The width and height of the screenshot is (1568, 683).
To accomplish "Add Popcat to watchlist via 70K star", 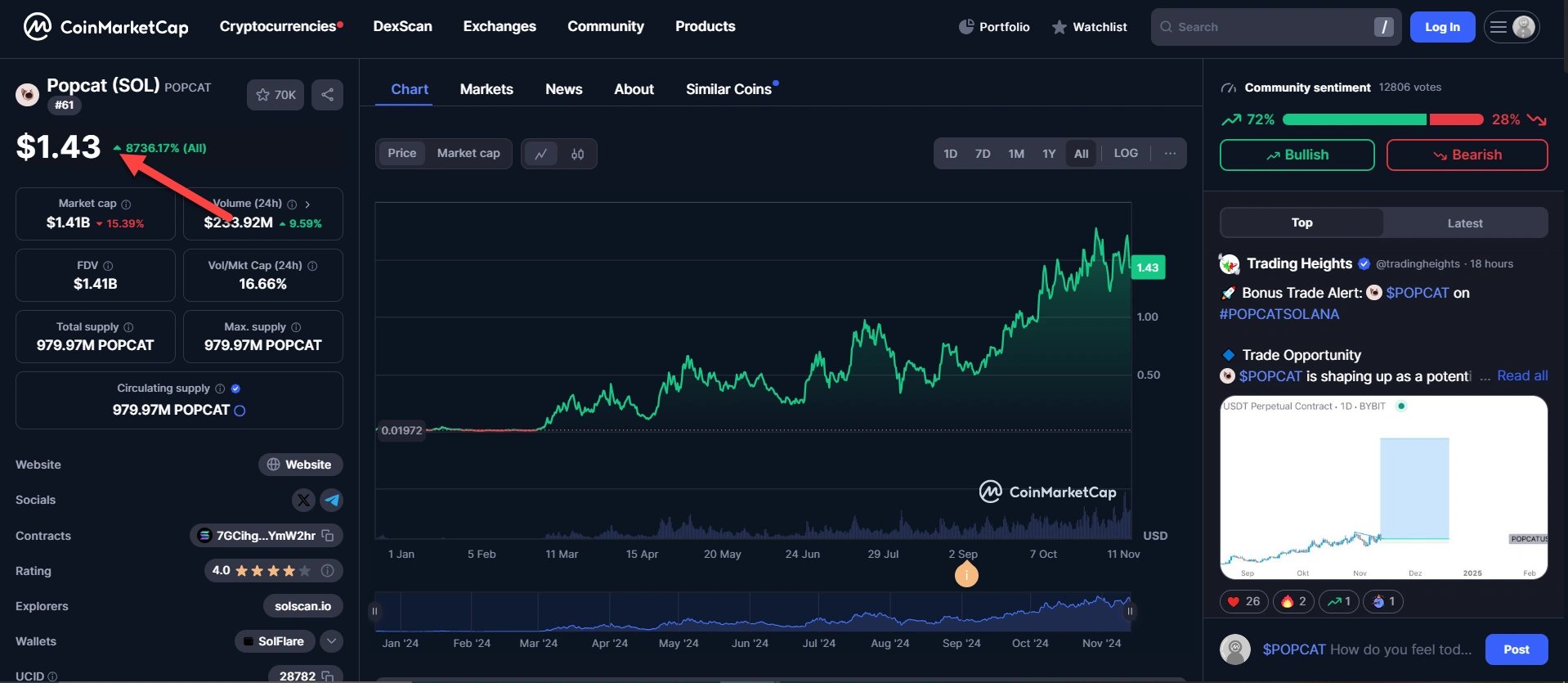I will pyautogui.click(x=276, y=95).
